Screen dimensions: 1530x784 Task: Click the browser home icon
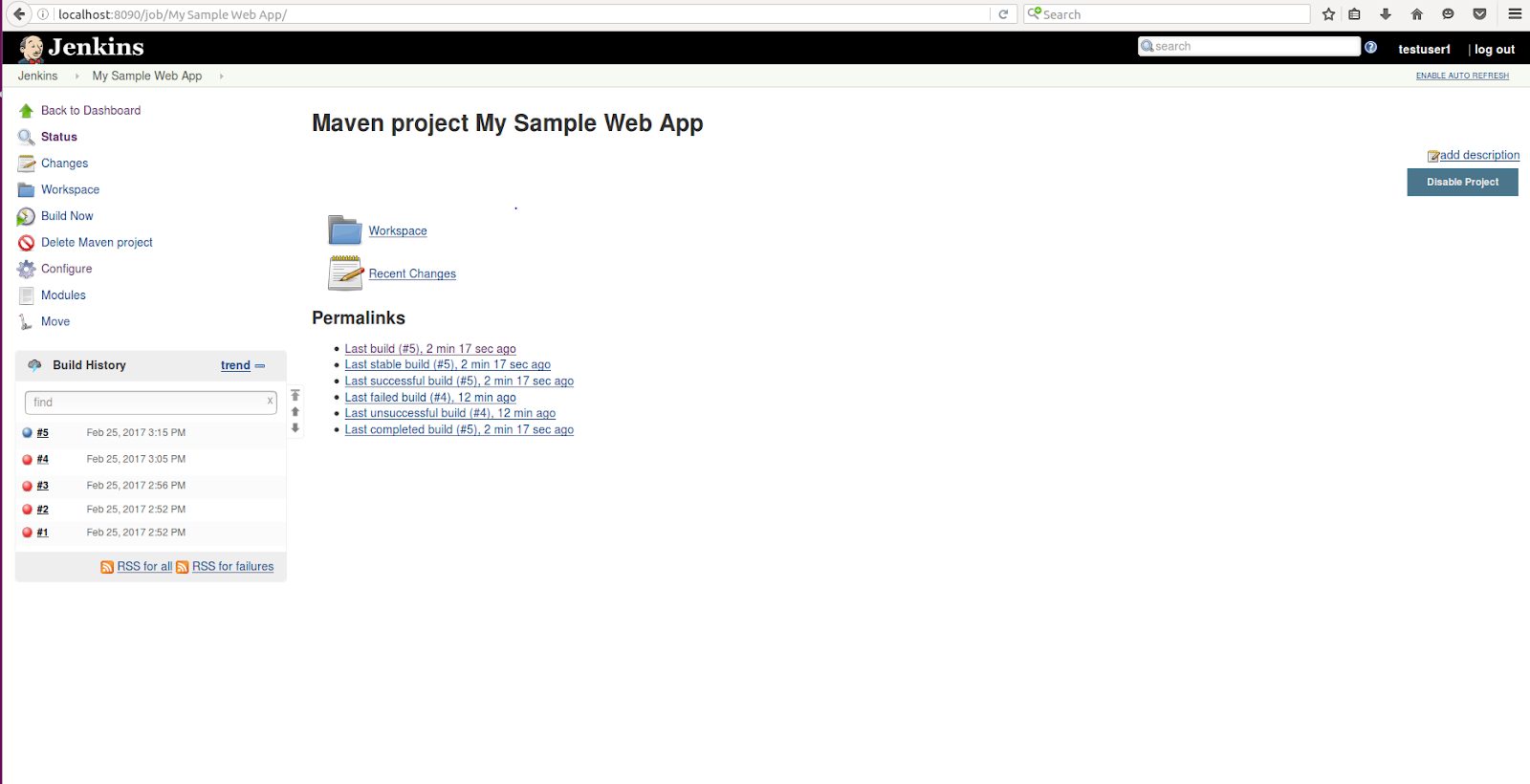click(x=1417, y=14)
